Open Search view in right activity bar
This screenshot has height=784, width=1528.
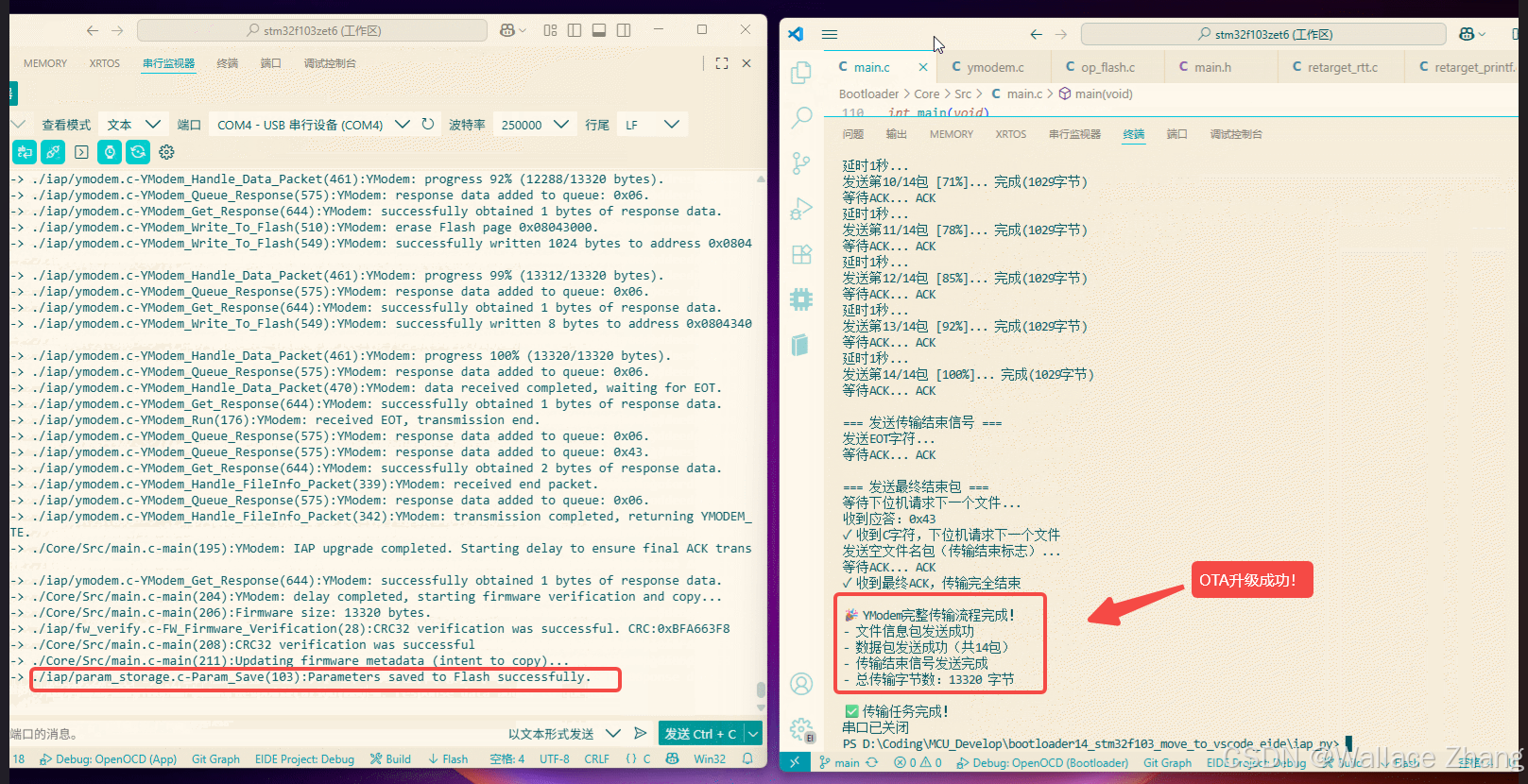(801, 117)
